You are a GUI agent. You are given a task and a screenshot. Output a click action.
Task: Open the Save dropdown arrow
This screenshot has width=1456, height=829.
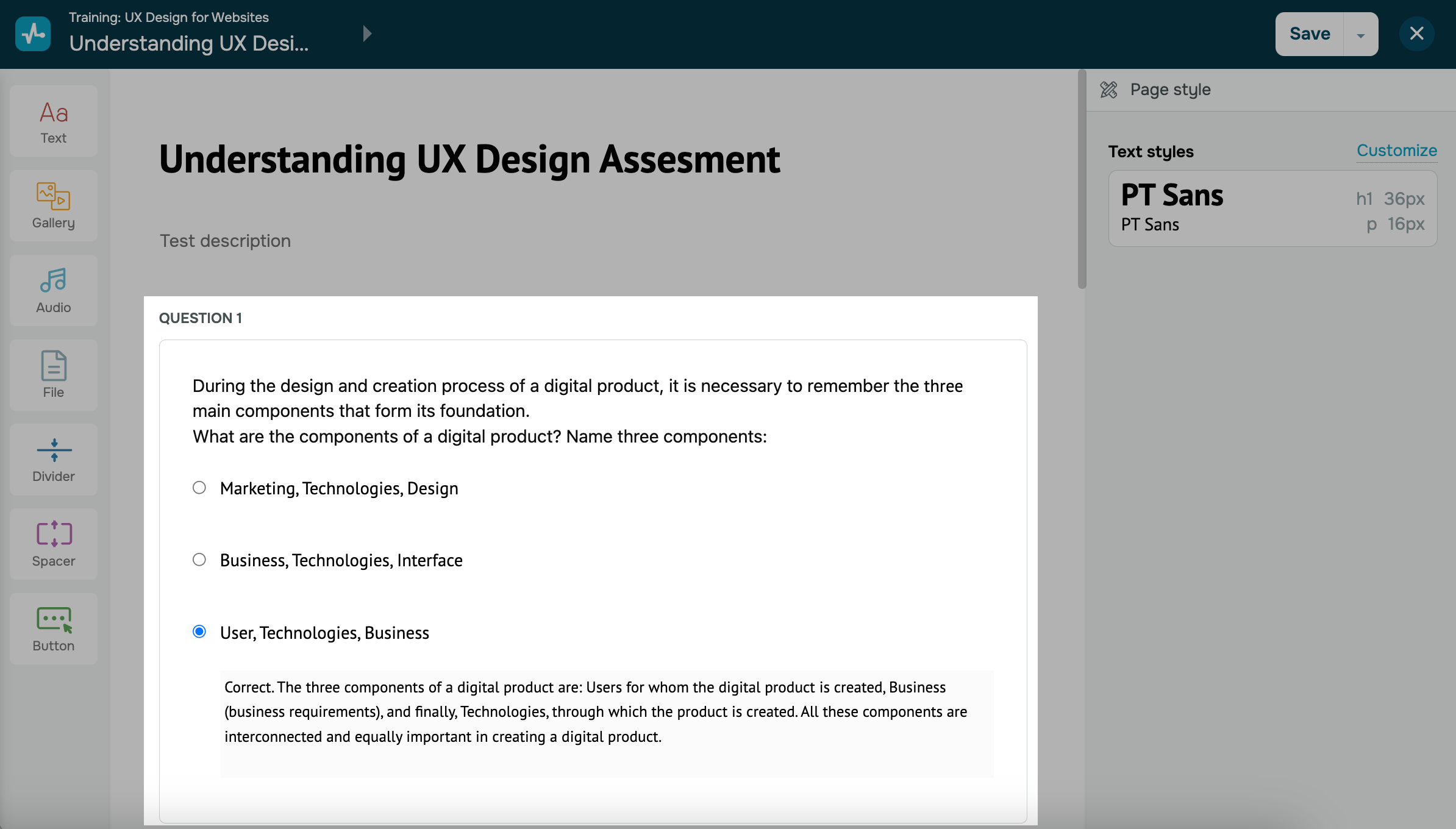(x=1361, y=35)
